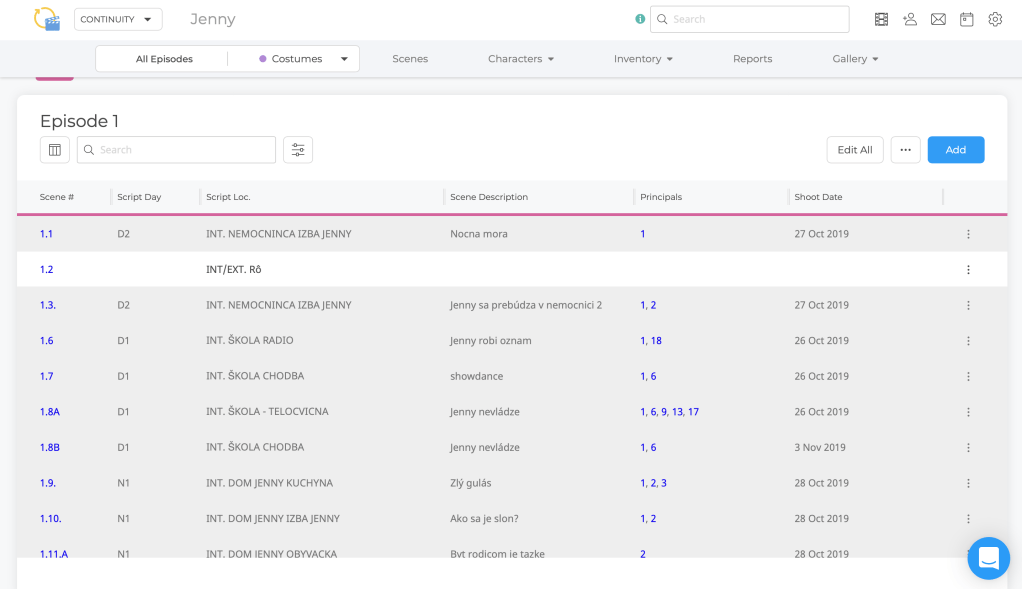This screenshot has height=589, width=1022.
Task: Expand the Characters menu
Action: (520, 59)
